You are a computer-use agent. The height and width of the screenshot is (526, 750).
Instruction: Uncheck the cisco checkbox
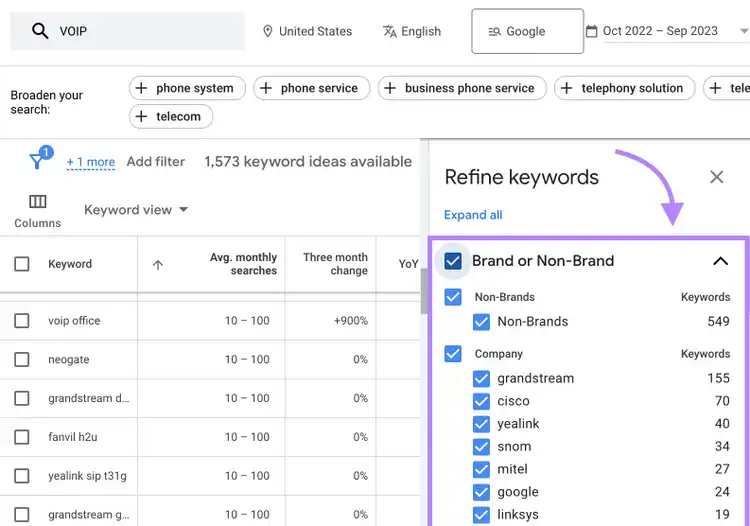coord(481,401)
